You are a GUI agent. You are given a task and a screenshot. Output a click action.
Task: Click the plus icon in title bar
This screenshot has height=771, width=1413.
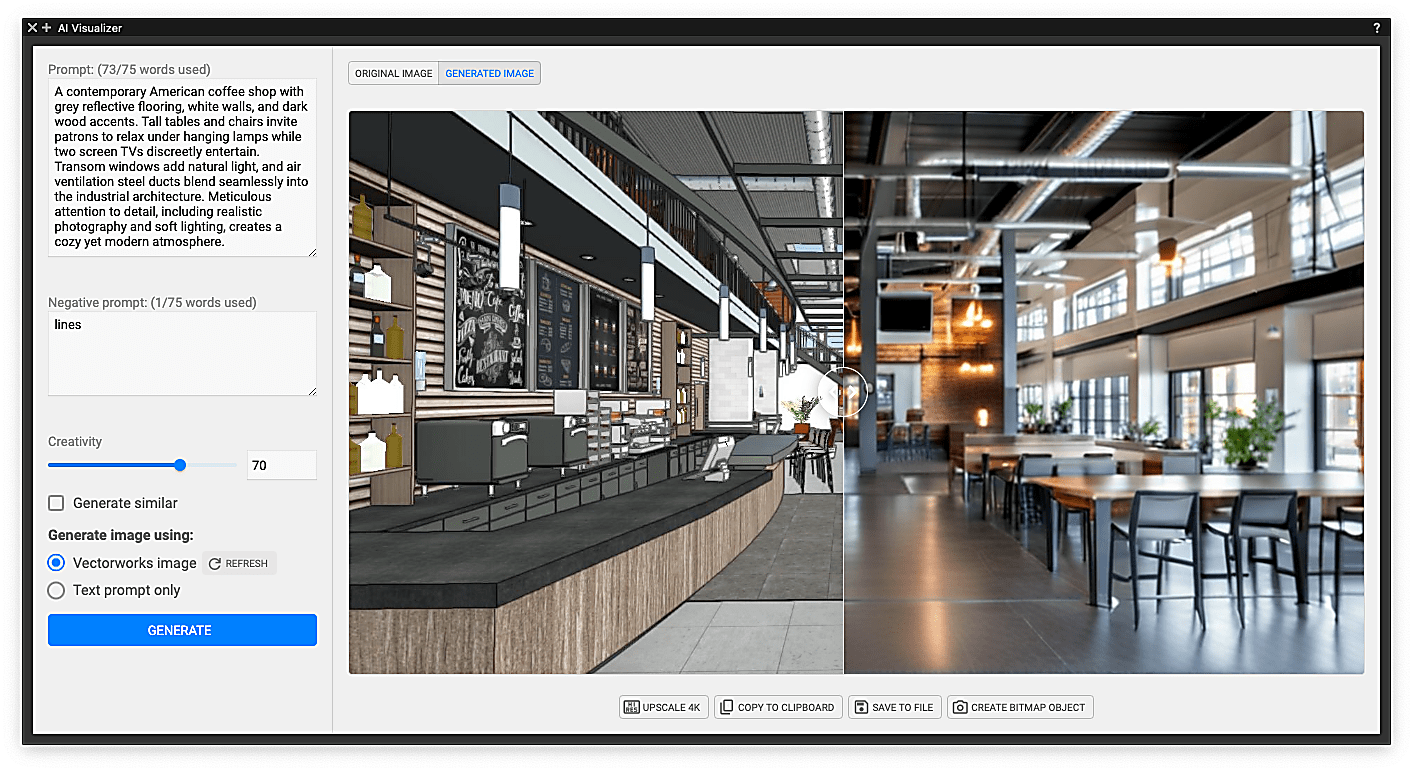click(x=46, y=28)
